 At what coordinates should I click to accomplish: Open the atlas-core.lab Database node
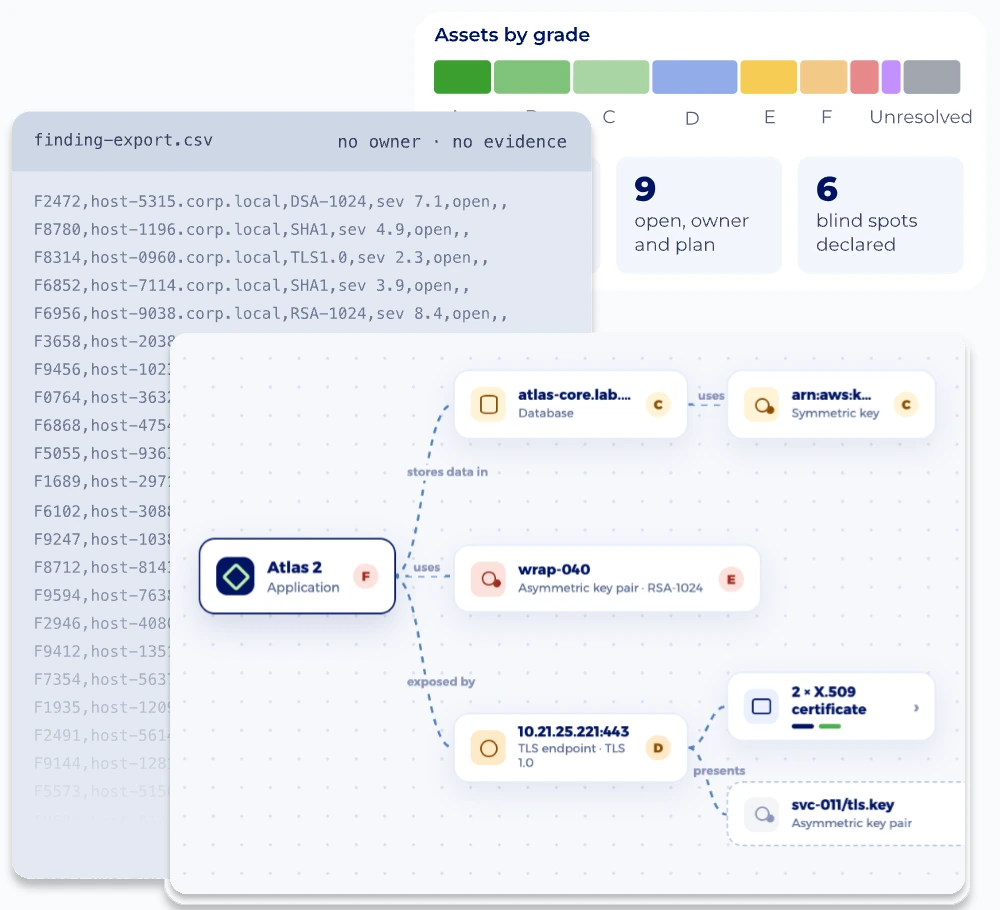pyautogui.click(x=570, y=404)
